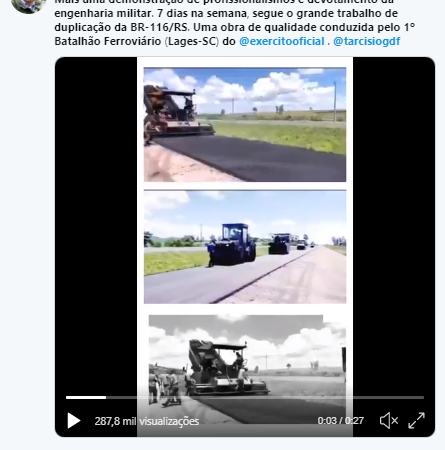This screenshot has height=450, width=445.
Task: Click the "Batalhão Ferroviário (Lages-SC)" text
Action: (x=137, y=41)
